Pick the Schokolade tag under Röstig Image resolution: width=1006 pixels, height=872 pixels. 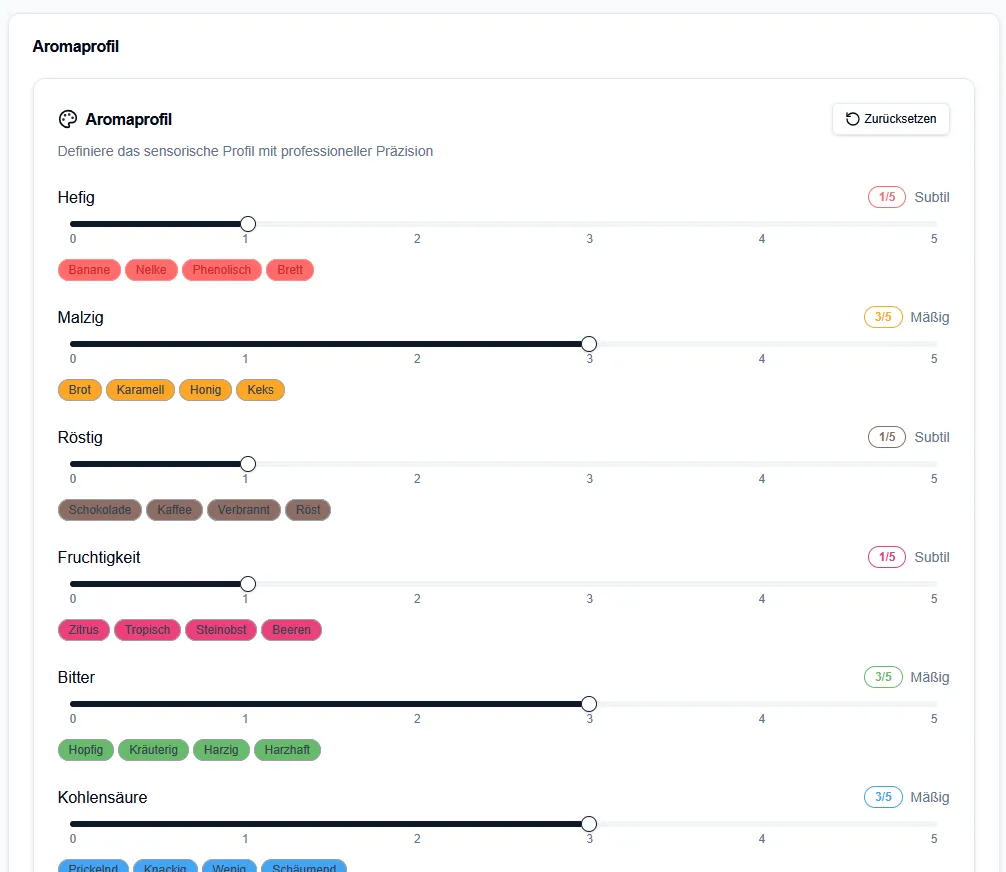click(100, 510)
